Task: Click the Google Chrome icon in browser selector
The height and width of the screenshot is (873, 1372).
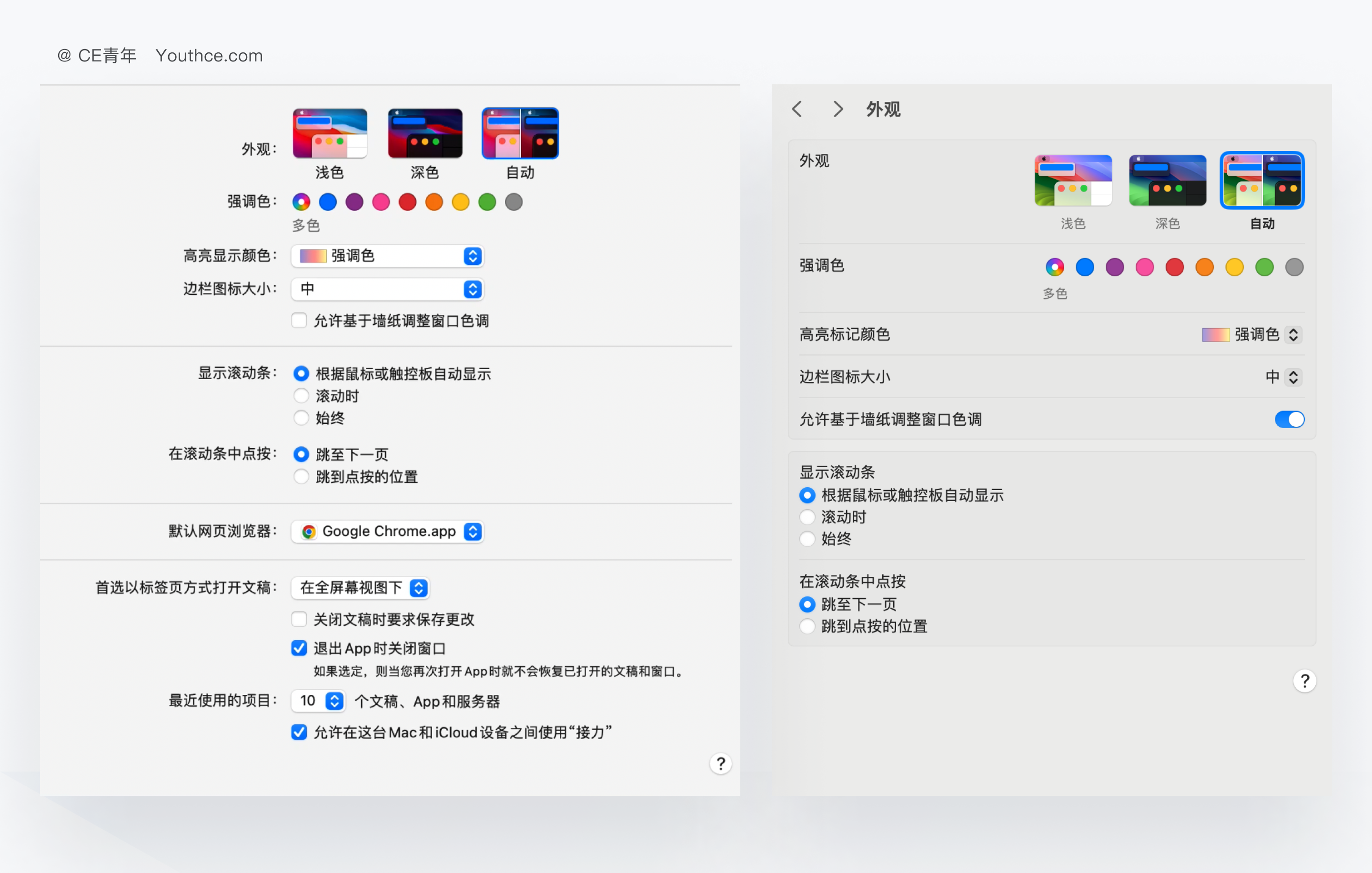Action: [308, 532]
